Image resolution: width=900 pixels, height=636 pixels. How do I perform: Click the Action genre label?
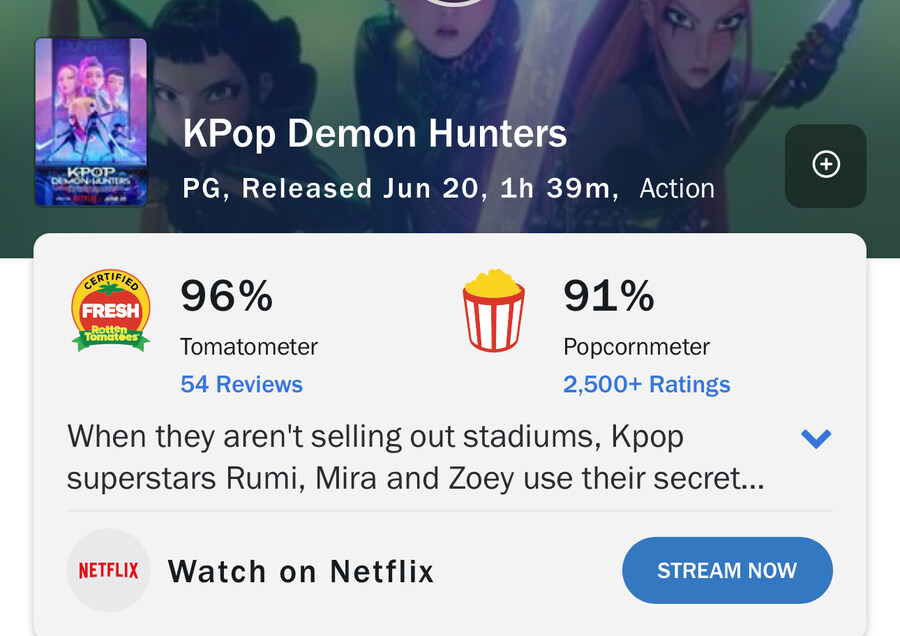tap(677, 188)
